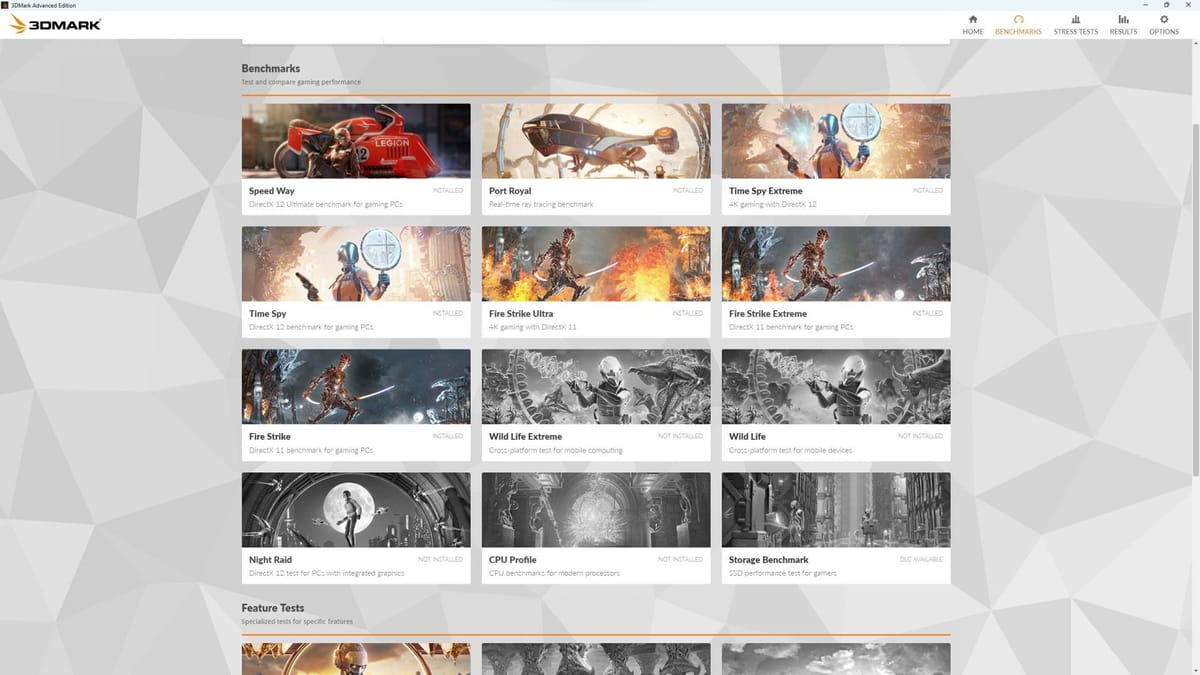Choose the Time Spy benchmark title
The height and width of the screenshot is (675, 1200).
click(x=267, y=314)
